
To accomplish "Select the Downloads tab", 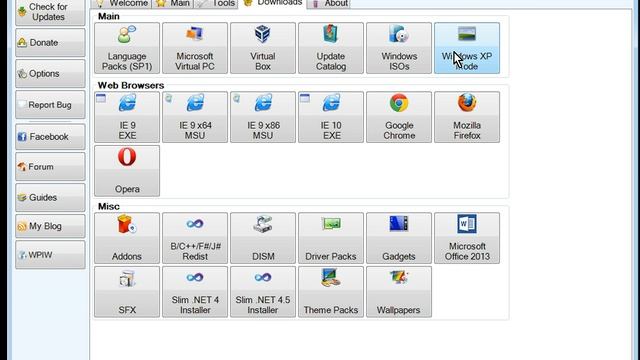I will click(x=272, y=3).
